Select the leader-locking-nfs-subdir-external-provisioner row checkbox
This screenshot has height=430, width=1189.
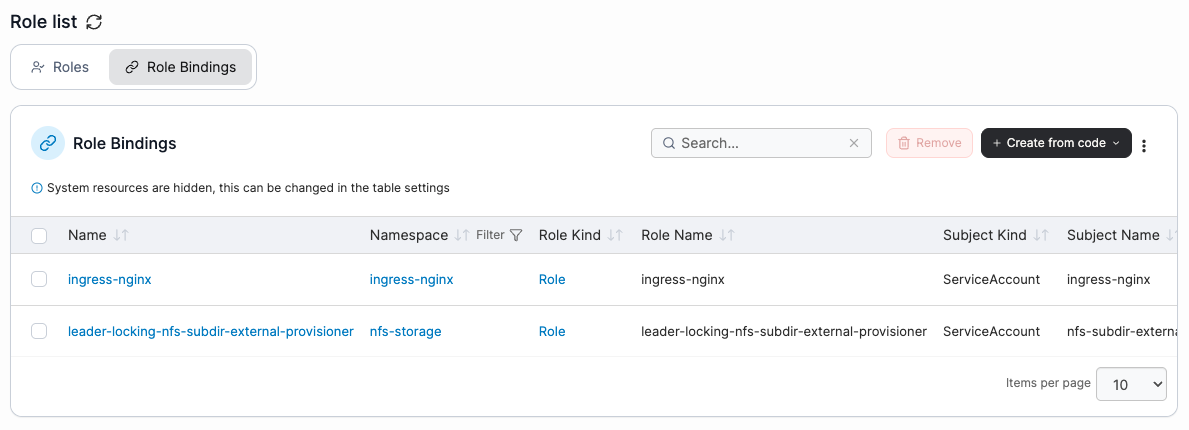pos(39,331)
